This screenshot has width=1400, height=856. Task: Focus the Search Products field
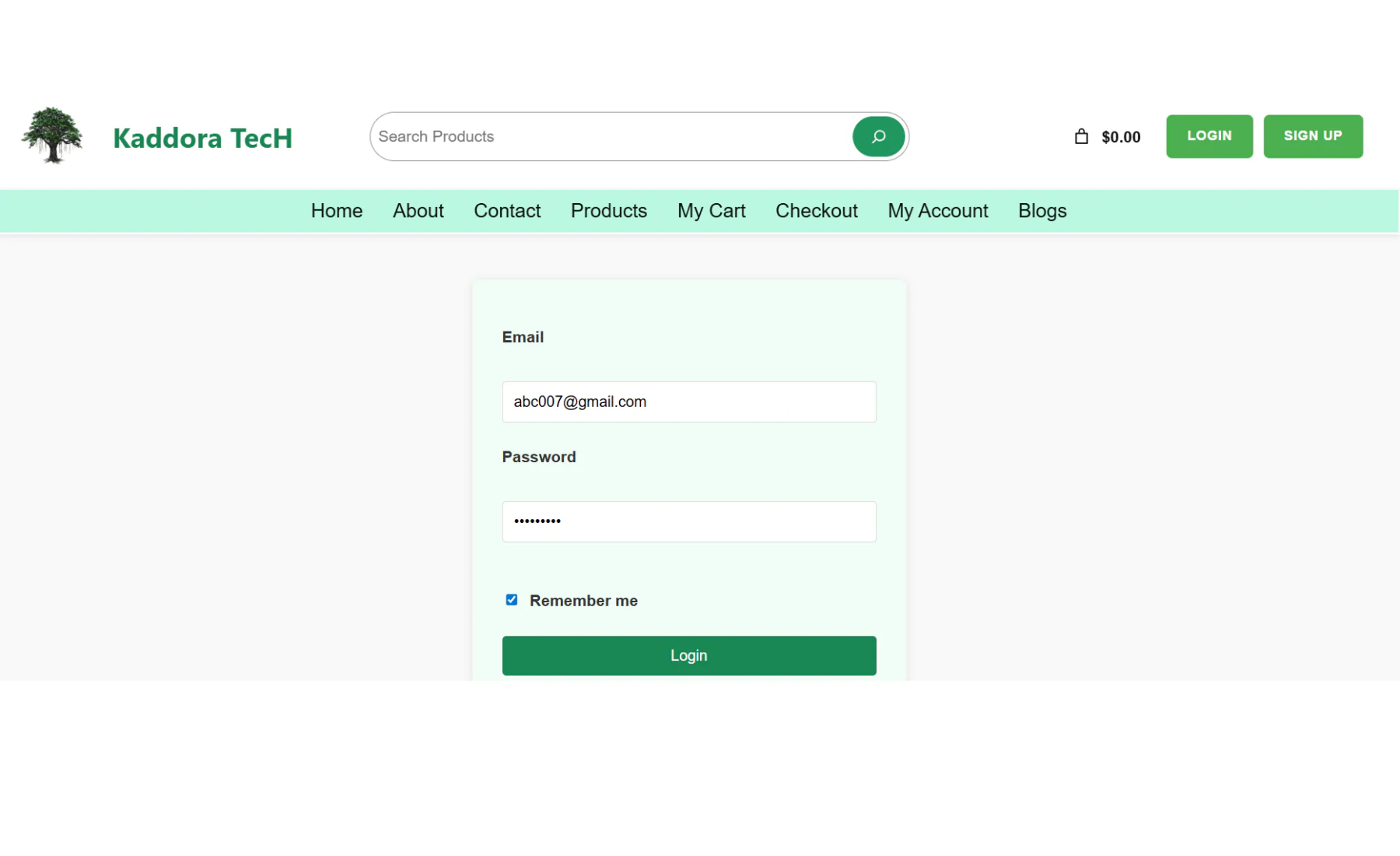[x=611, y=137]
